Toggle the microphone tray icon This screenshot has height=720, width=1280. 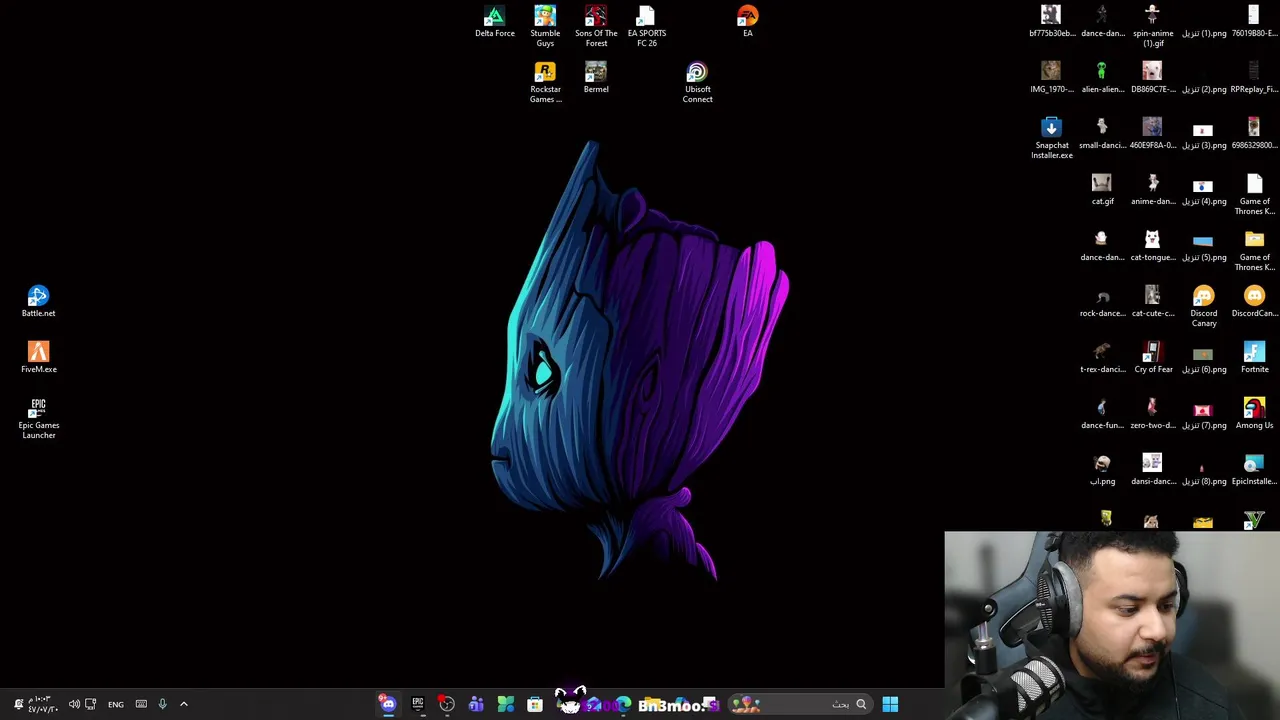(162, 704)
